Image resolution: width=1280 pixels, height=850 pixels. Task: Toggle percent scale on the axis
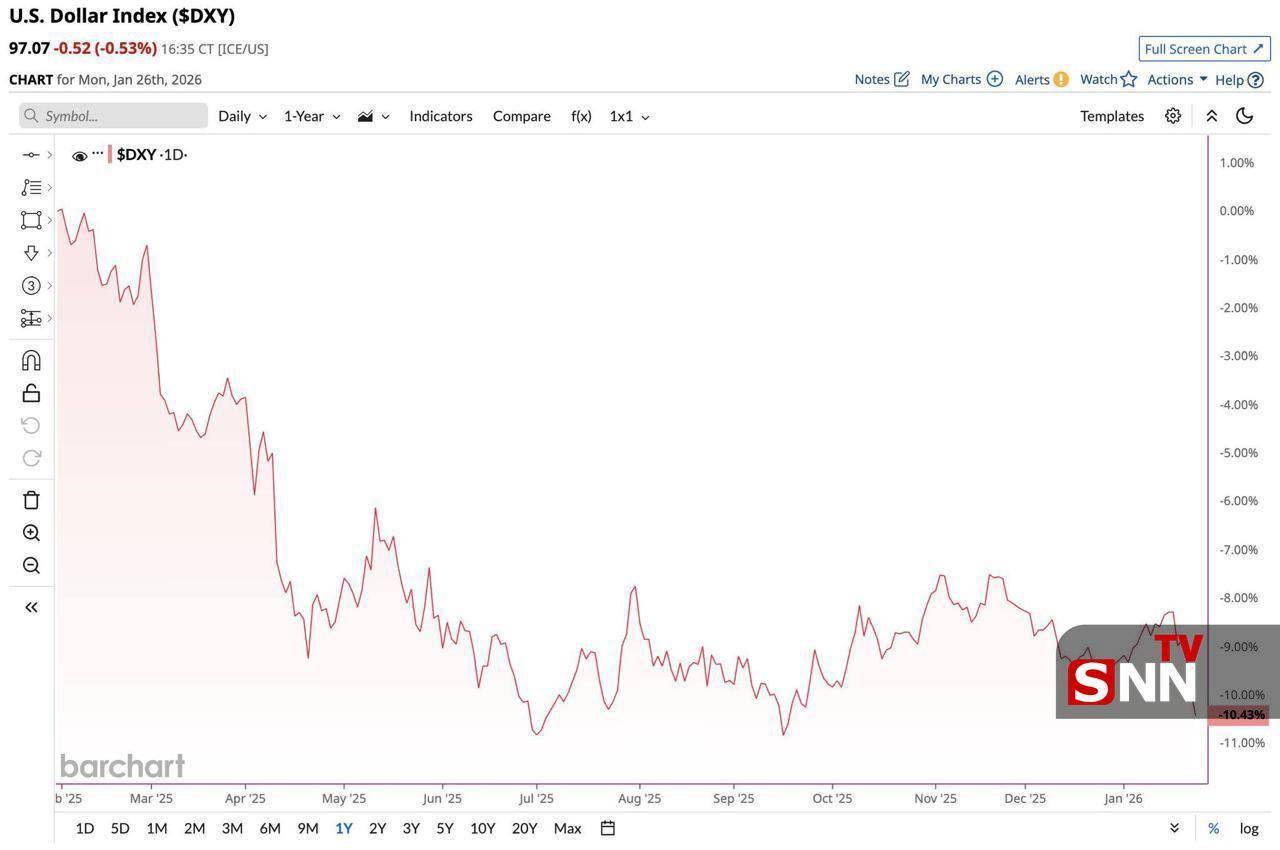click(1213, 828)
